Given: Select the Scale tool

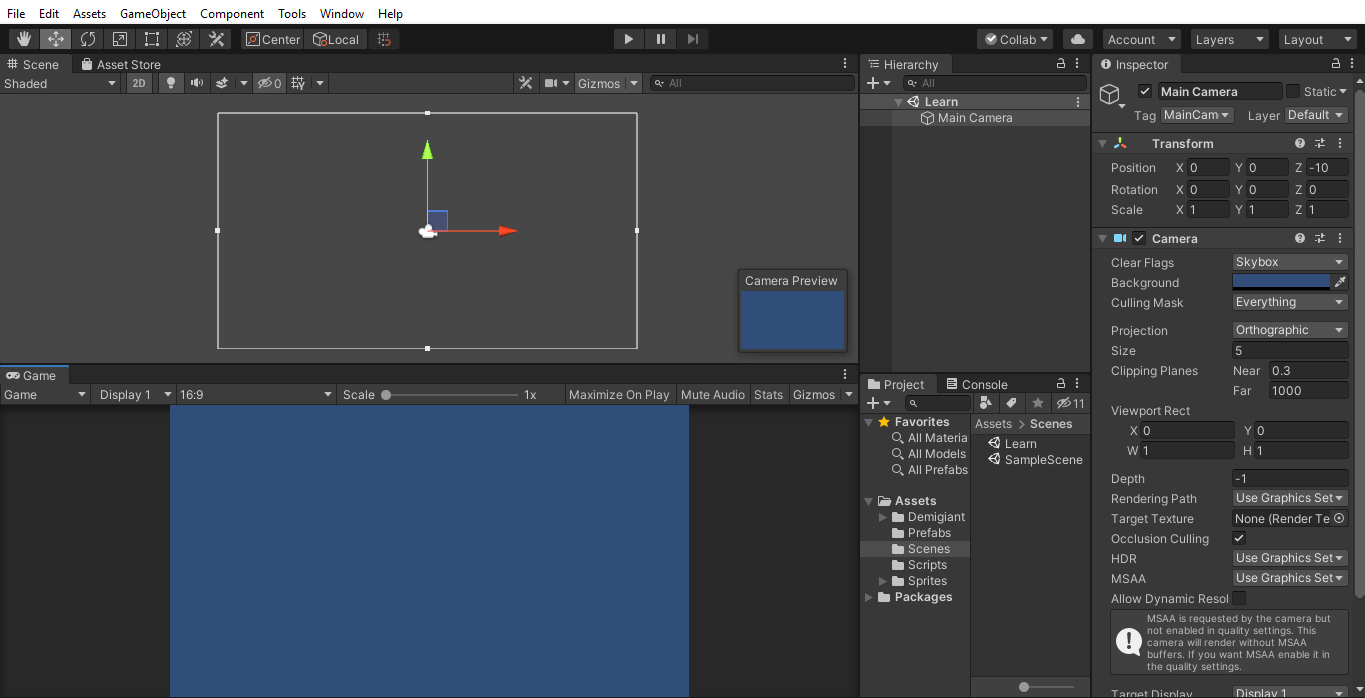Looking at the screenshot, I should point(120,39).
